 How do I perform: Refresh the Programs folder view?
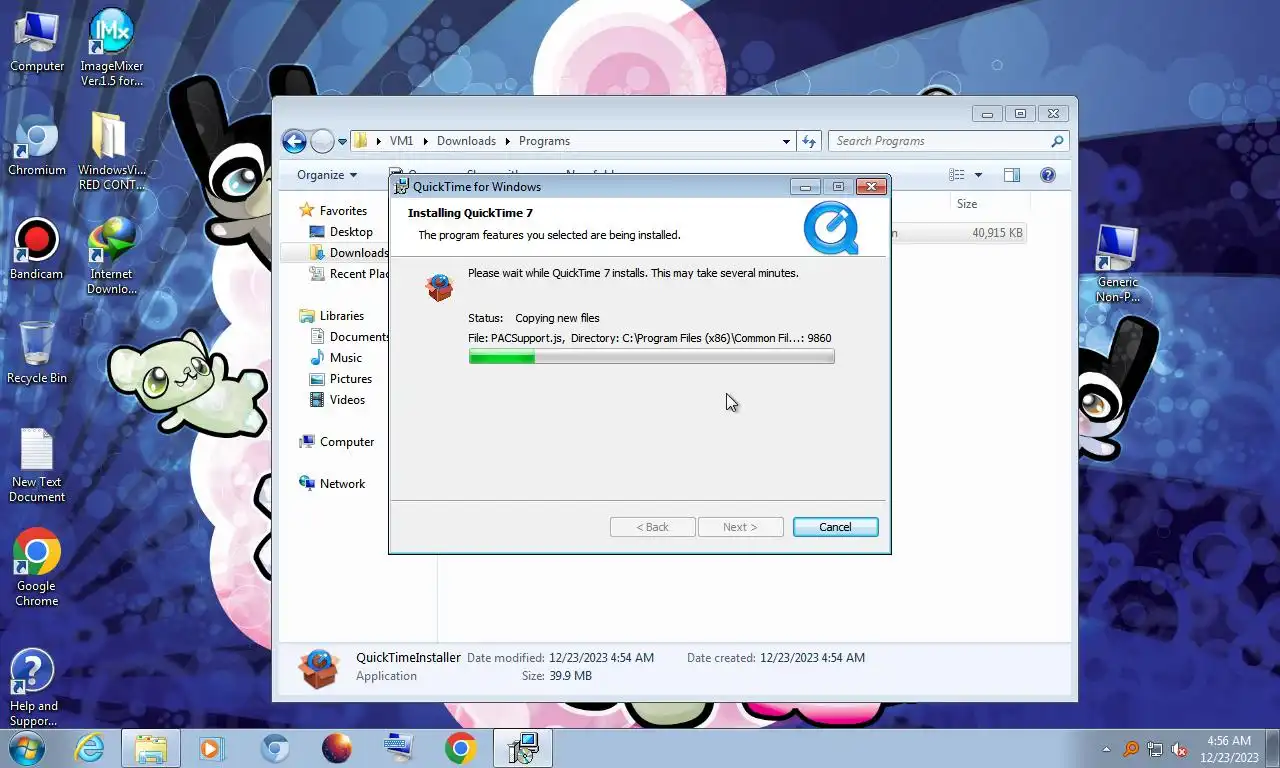tap(810, 141)
